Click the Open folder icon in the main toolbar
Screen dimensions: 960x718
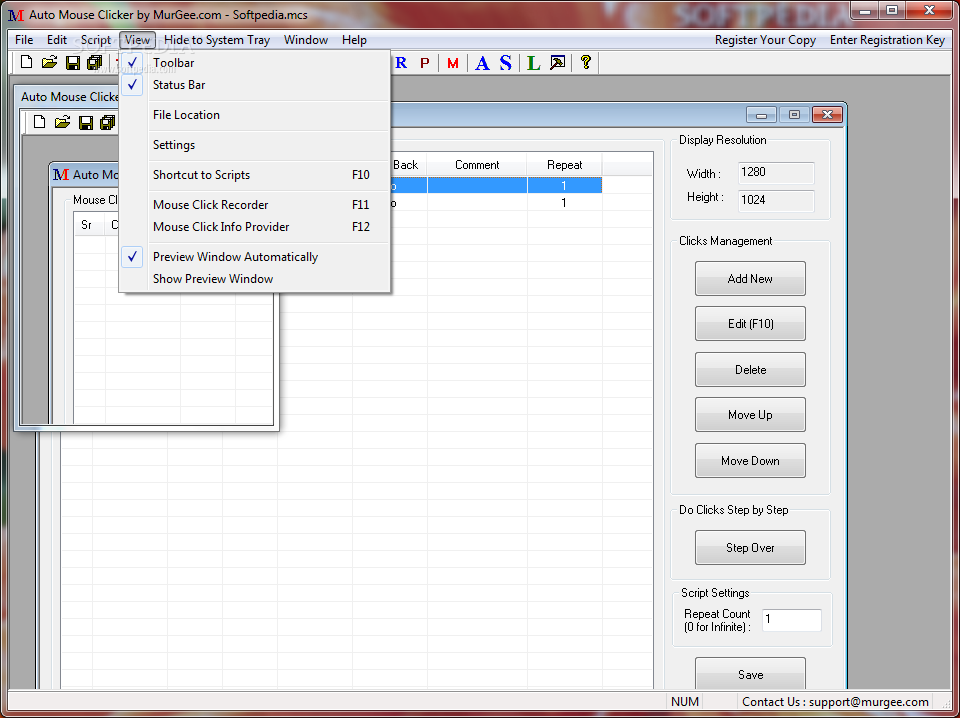[50, 62]
